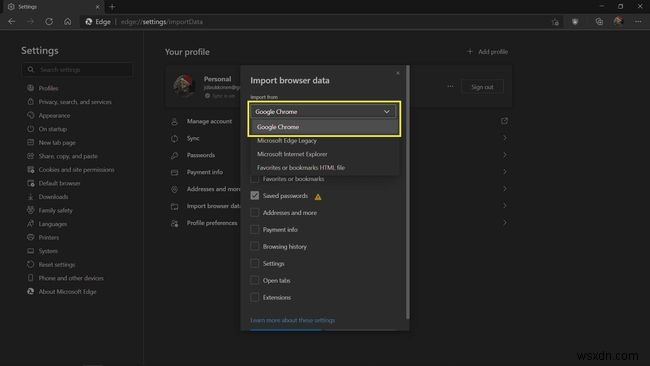Select Google Chrome from the dropdown list

coord(324,127)
